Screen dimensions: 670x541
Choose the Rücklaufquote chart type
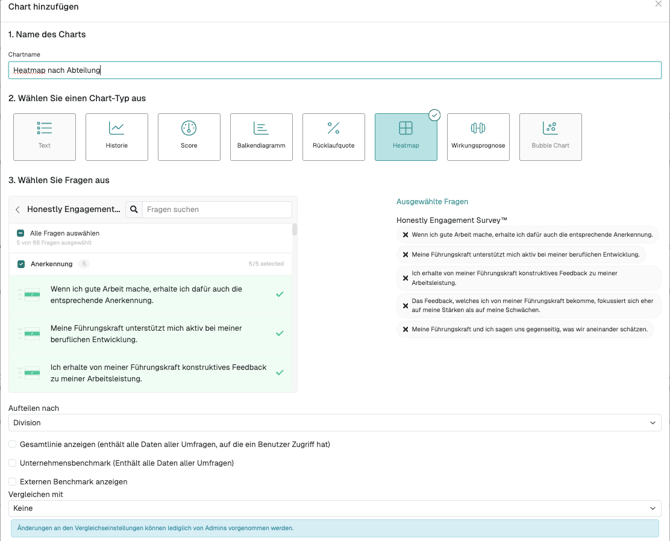[x=333, y=136]
